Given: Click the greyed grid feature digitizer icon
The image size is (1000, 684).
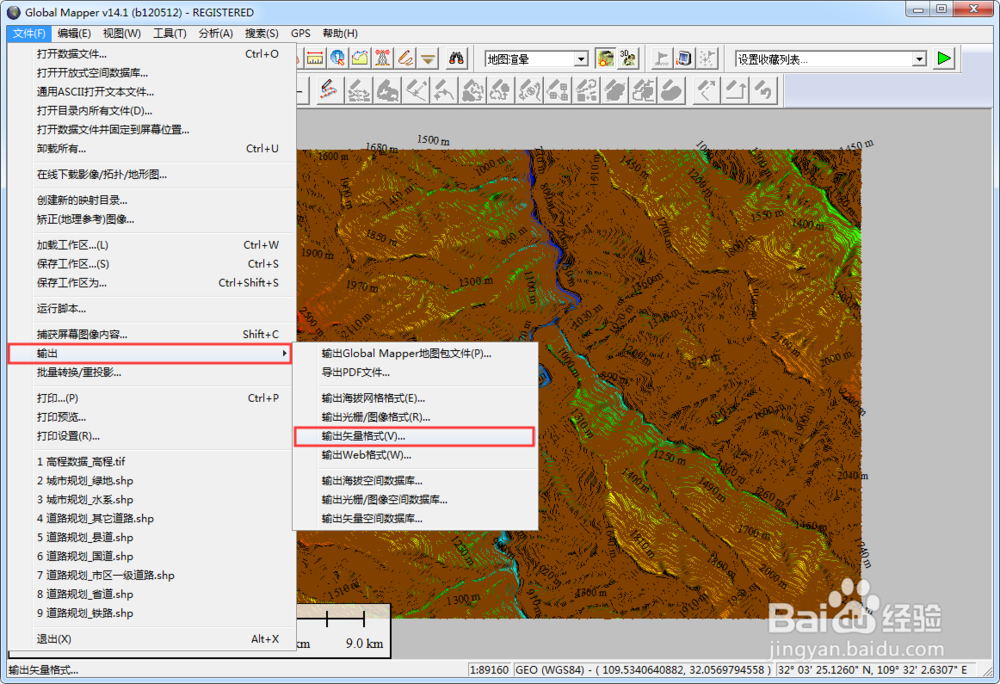Looking at the screenshot, I should 557,90.
